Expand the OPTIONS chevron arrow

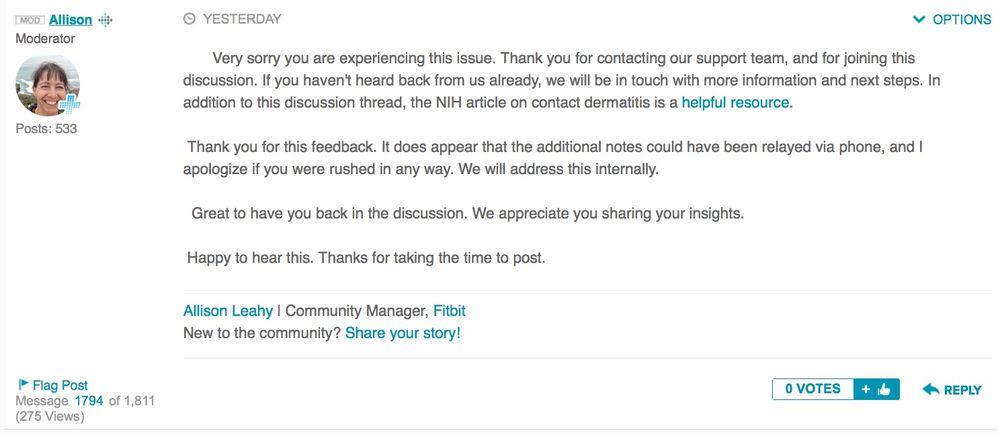pos(918,20)
